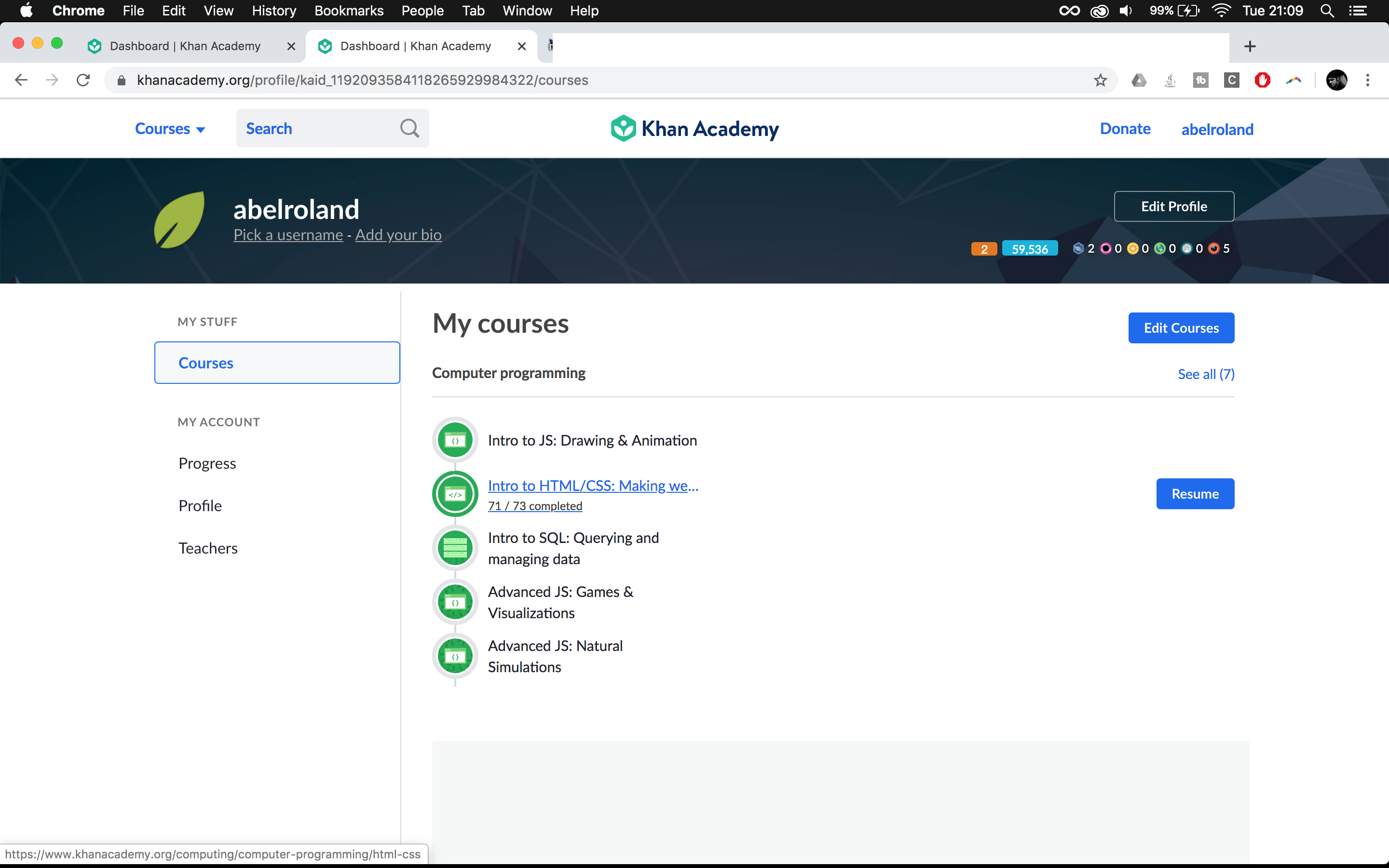Switch to the first Dashboard tab
This screenshot has height=868, width=1389.
coord(185,46)
